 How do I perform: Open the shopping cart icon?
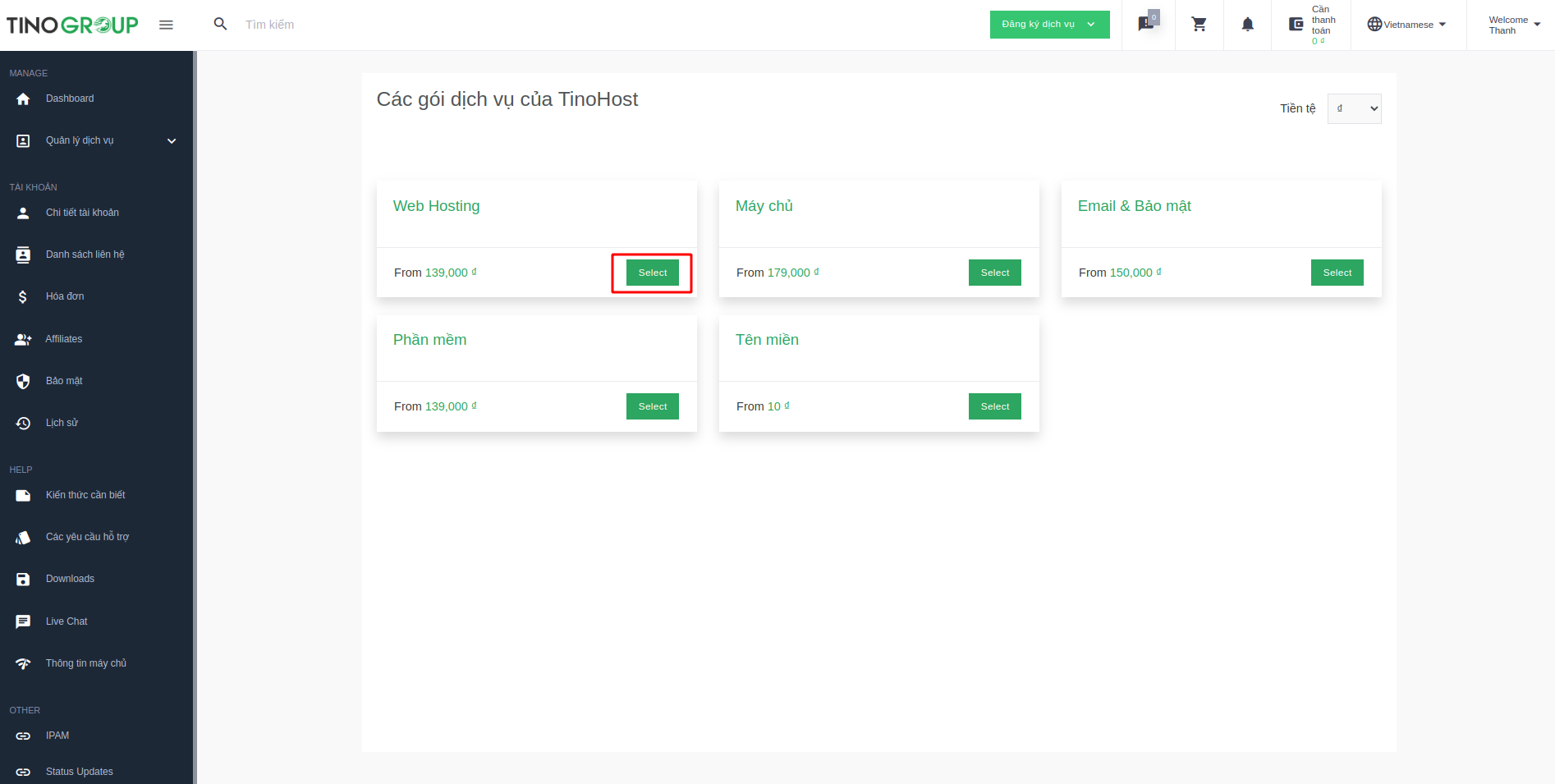[1199, 25]
